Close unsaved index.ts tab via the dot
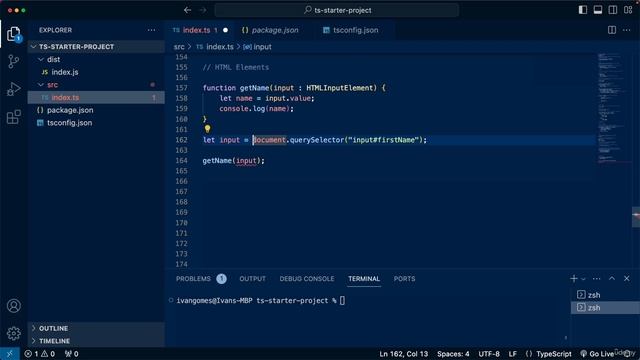 [225, 30]
